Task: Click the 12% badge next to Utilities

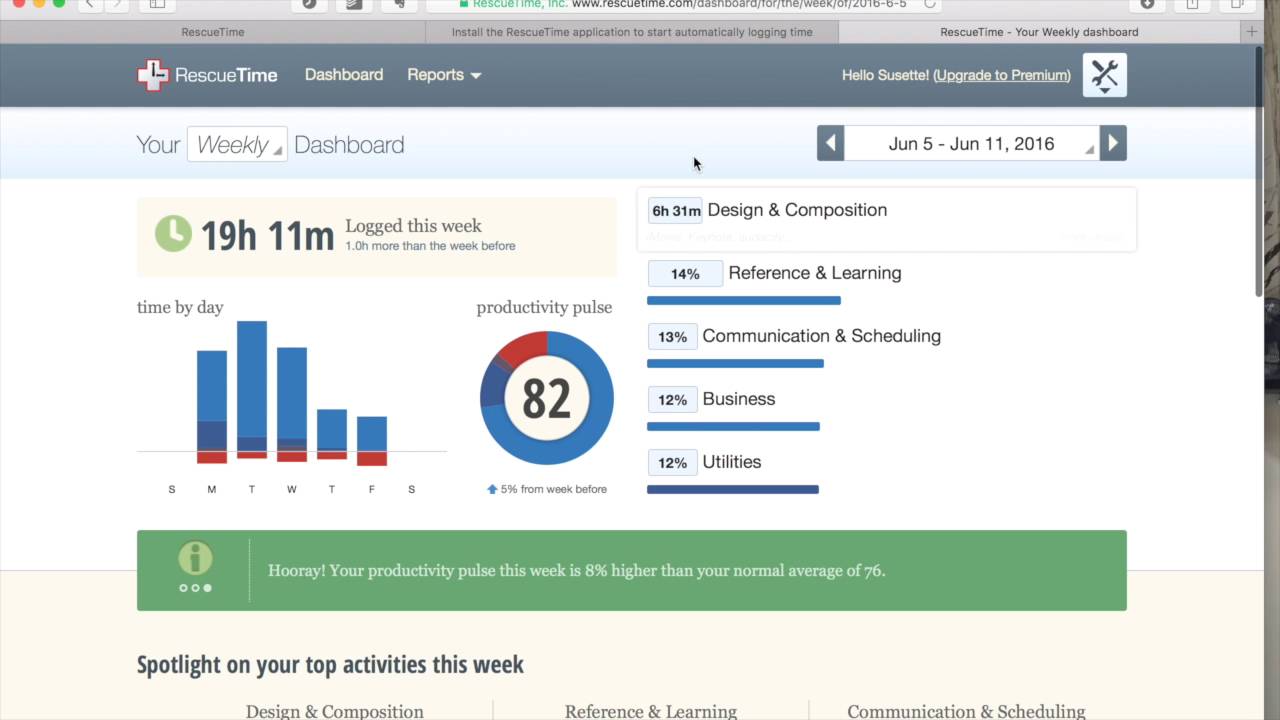Action: [x=672, y=463]
